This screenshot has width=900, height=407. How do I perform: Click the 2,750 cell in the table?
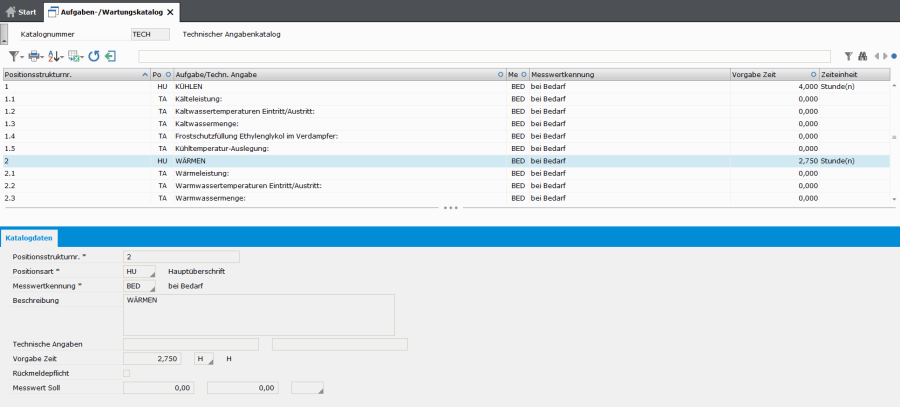click(774, 161)
